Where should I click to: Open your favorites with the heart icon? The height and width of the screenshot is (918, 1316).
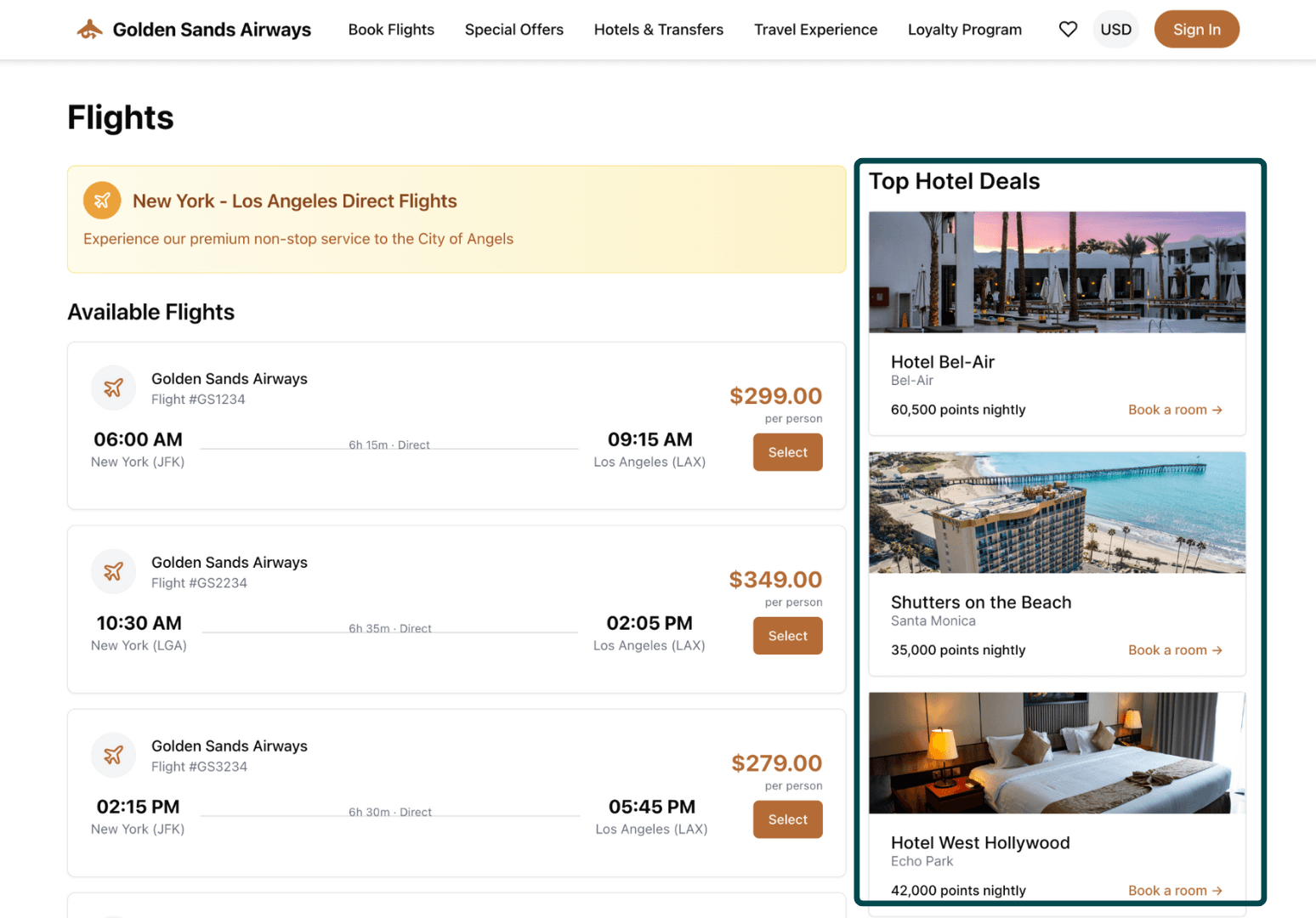tap(1068, 28)
